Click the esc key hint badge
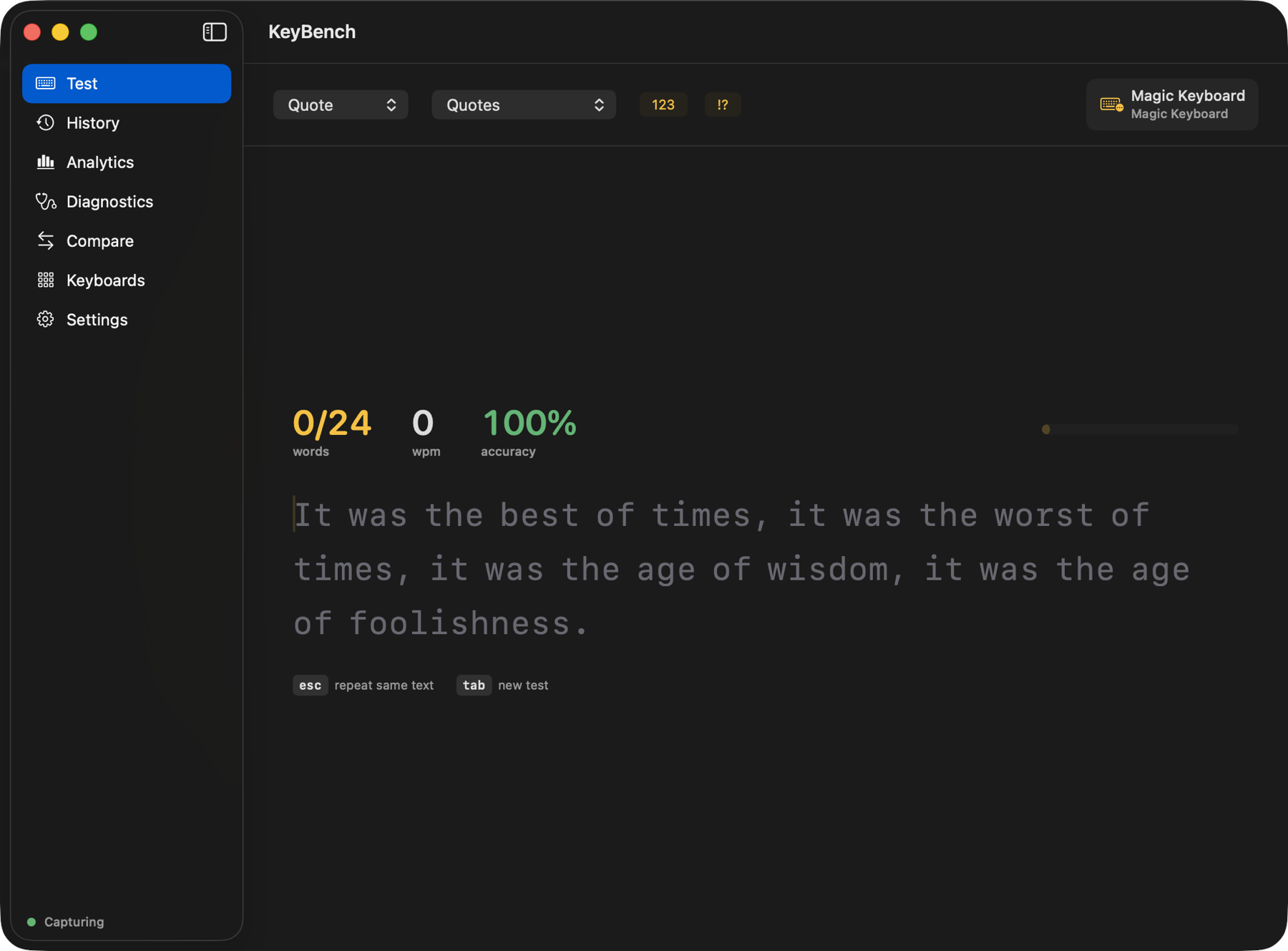 click(311, 685)
